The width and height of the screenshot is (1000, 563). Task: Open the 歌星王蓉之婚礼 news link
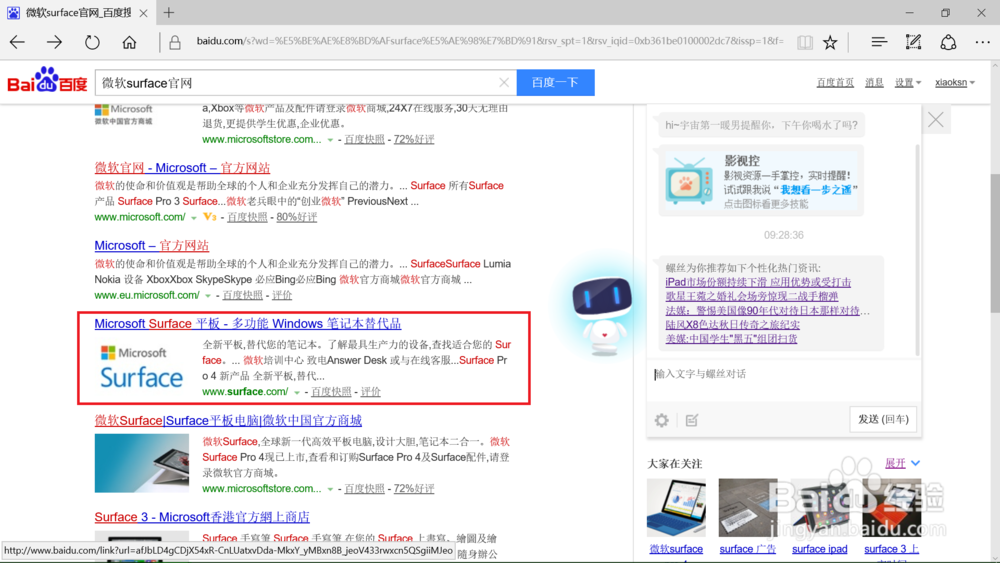click(x=751, y=296)
